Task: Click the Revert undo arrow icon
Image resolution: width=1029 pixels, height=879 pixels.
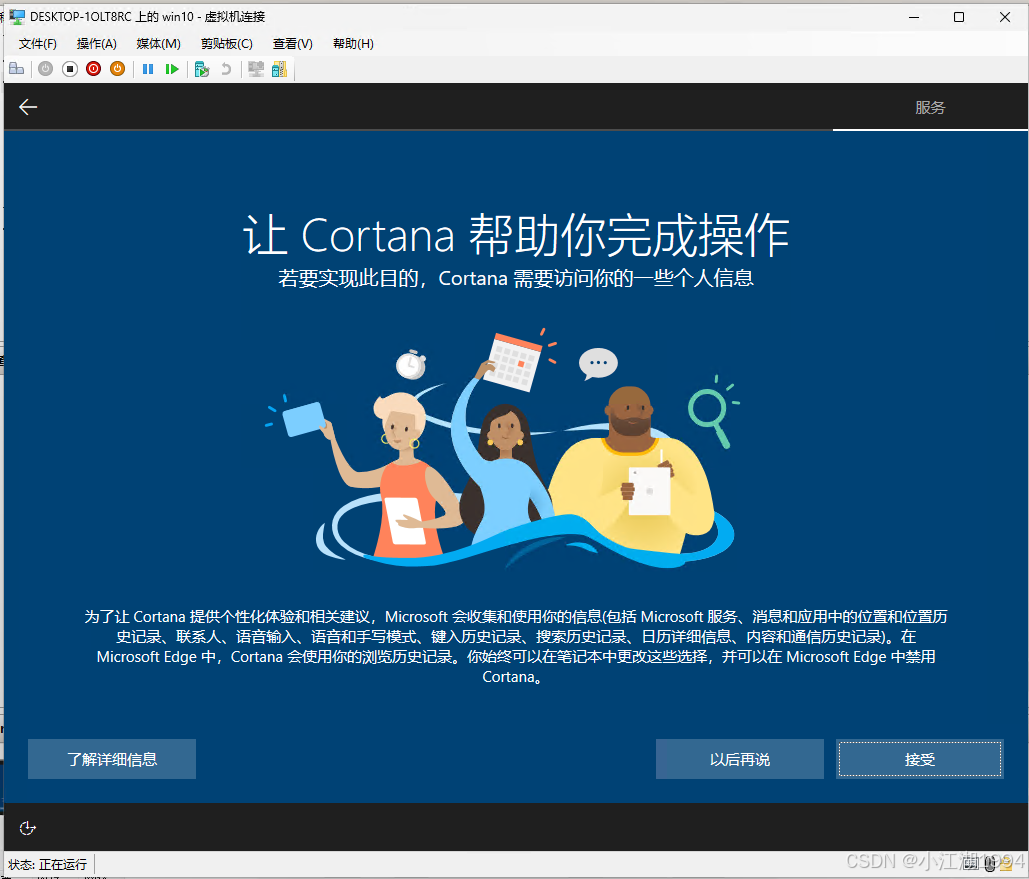Action: [226, 69]
